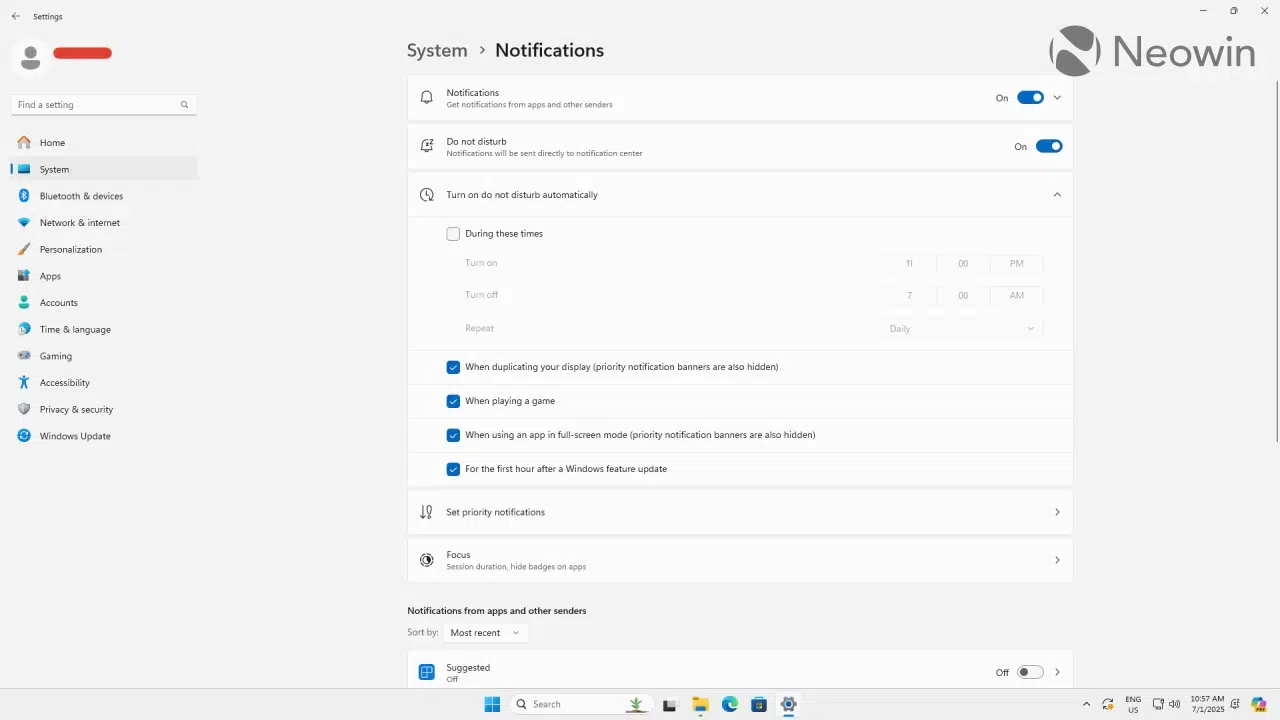Uncheck When playing a game
Screen dimensions: 1280x720
pos(453,401)
